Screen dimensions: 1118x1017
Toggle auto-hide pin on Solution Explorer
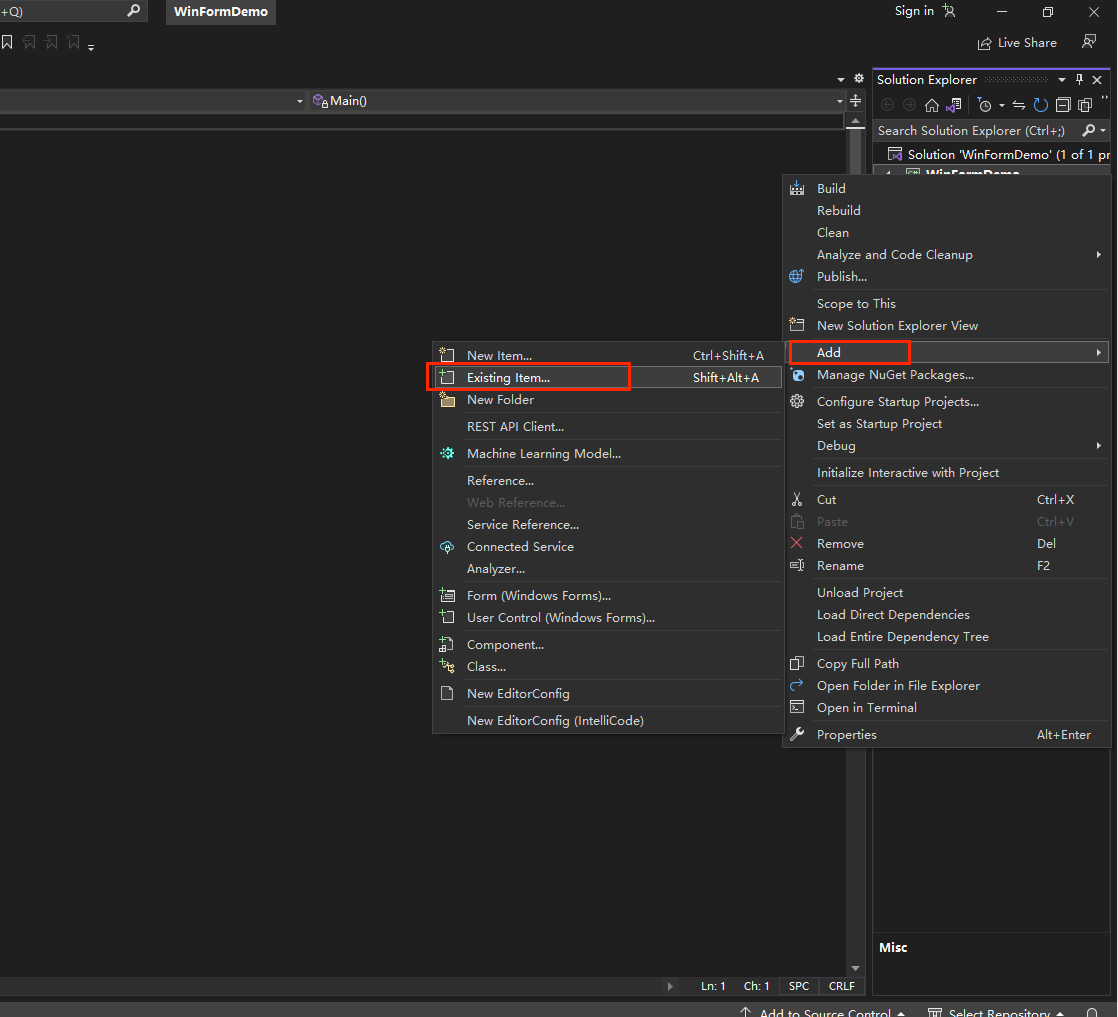pyautogui.click(x=1080, y=80)
